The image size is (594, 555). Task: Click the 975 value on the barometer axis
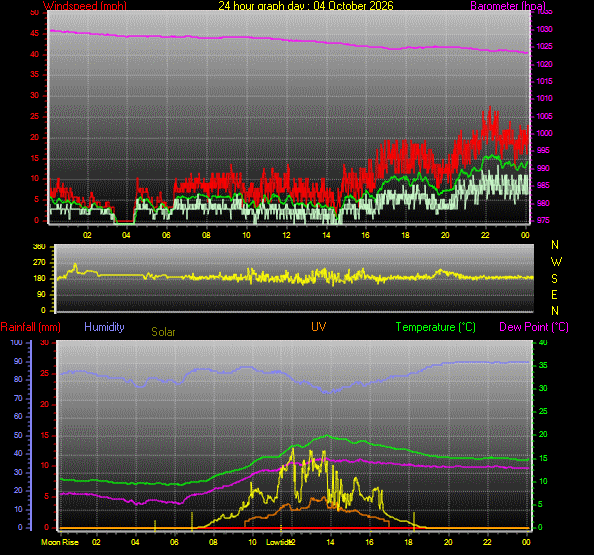point(543,220)
